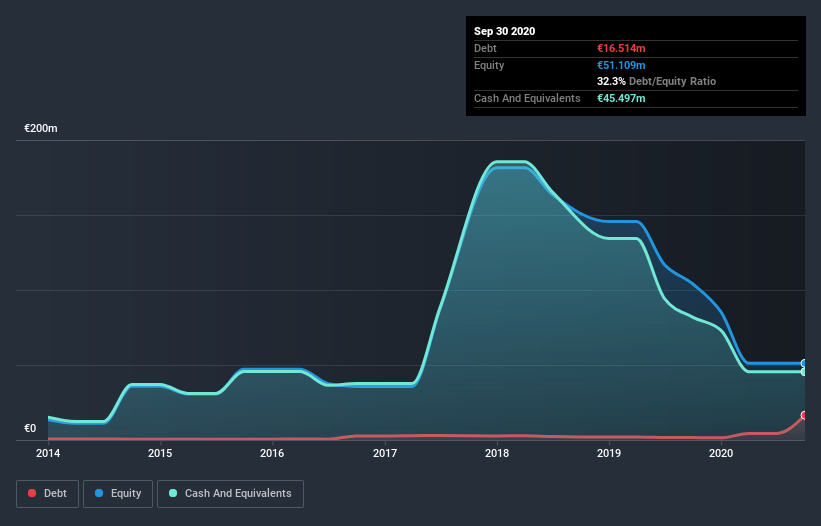Click the Equity row label in tooltip
The width and height of the screenshot is (821, 526).
click(489, 65)
